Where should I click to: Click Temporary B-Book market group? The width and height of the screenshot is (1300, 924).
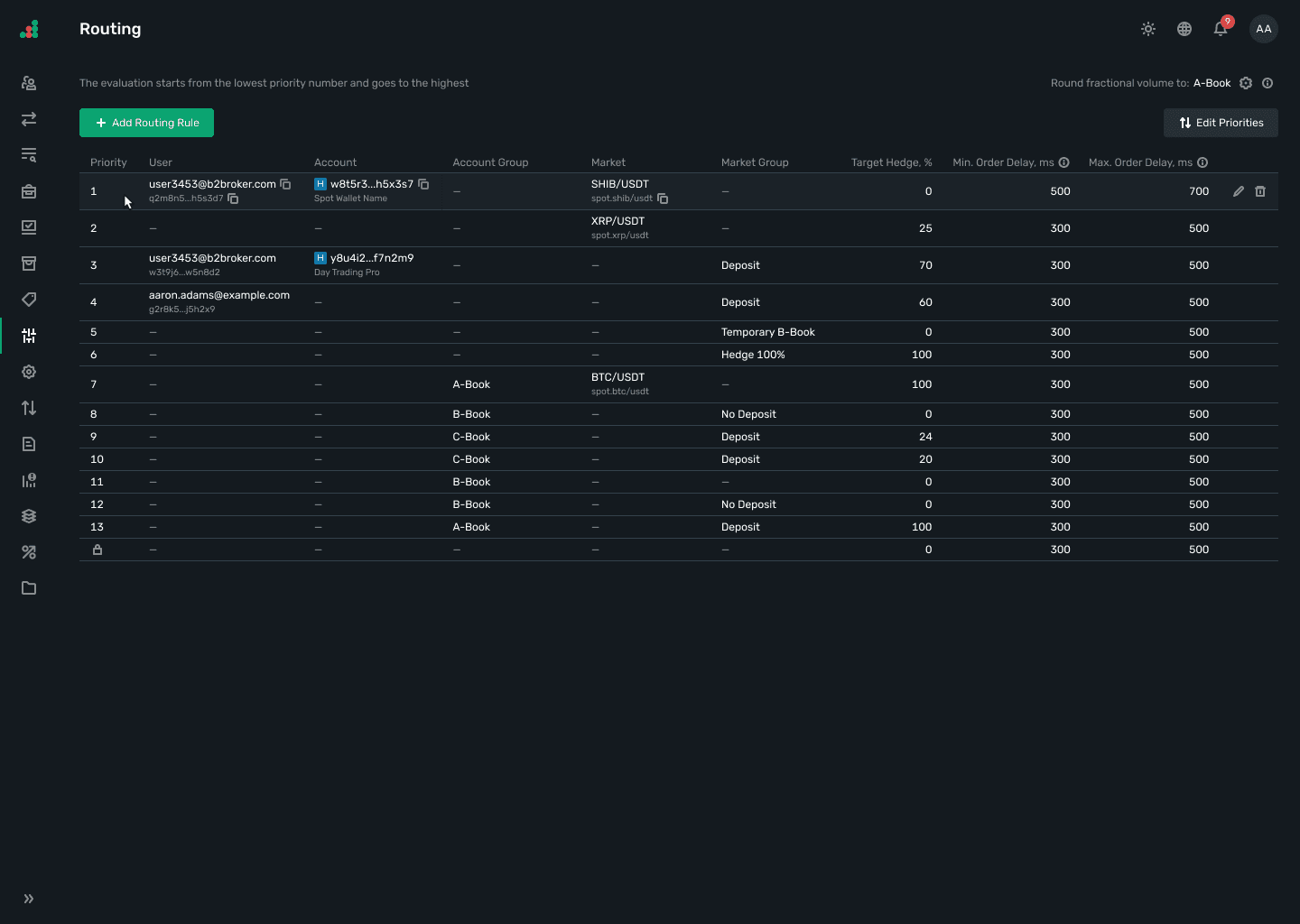point(768,332)
